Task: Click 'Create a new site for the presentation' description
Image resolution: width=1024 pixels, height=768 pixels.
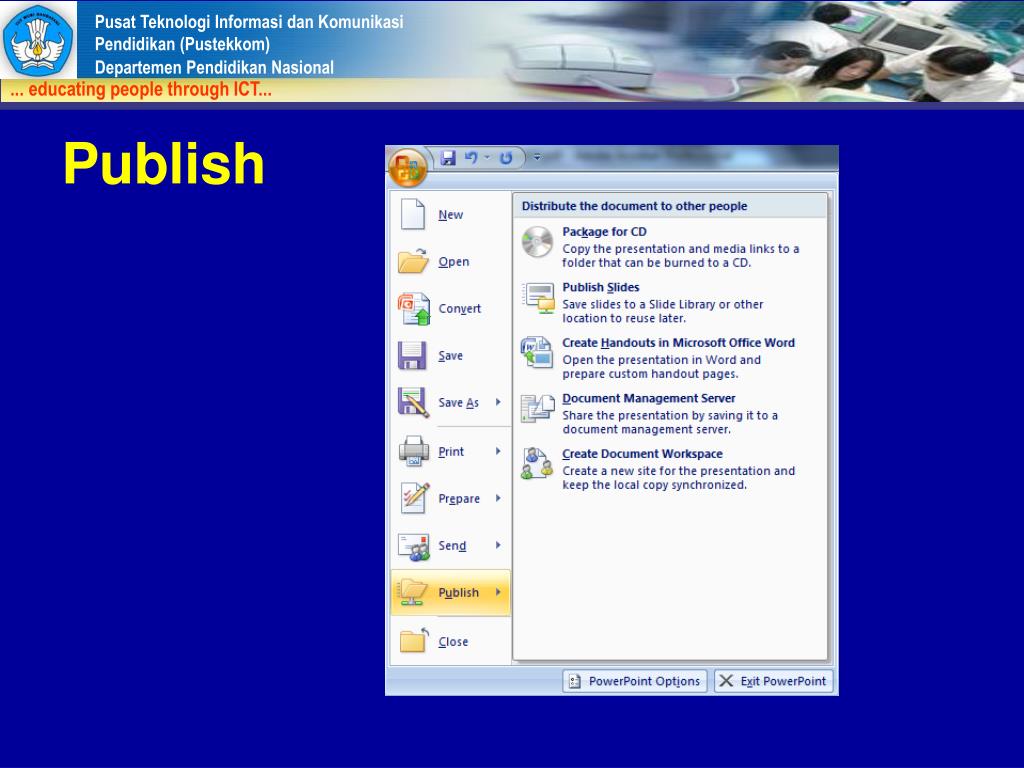Action: tap(679, 478)
